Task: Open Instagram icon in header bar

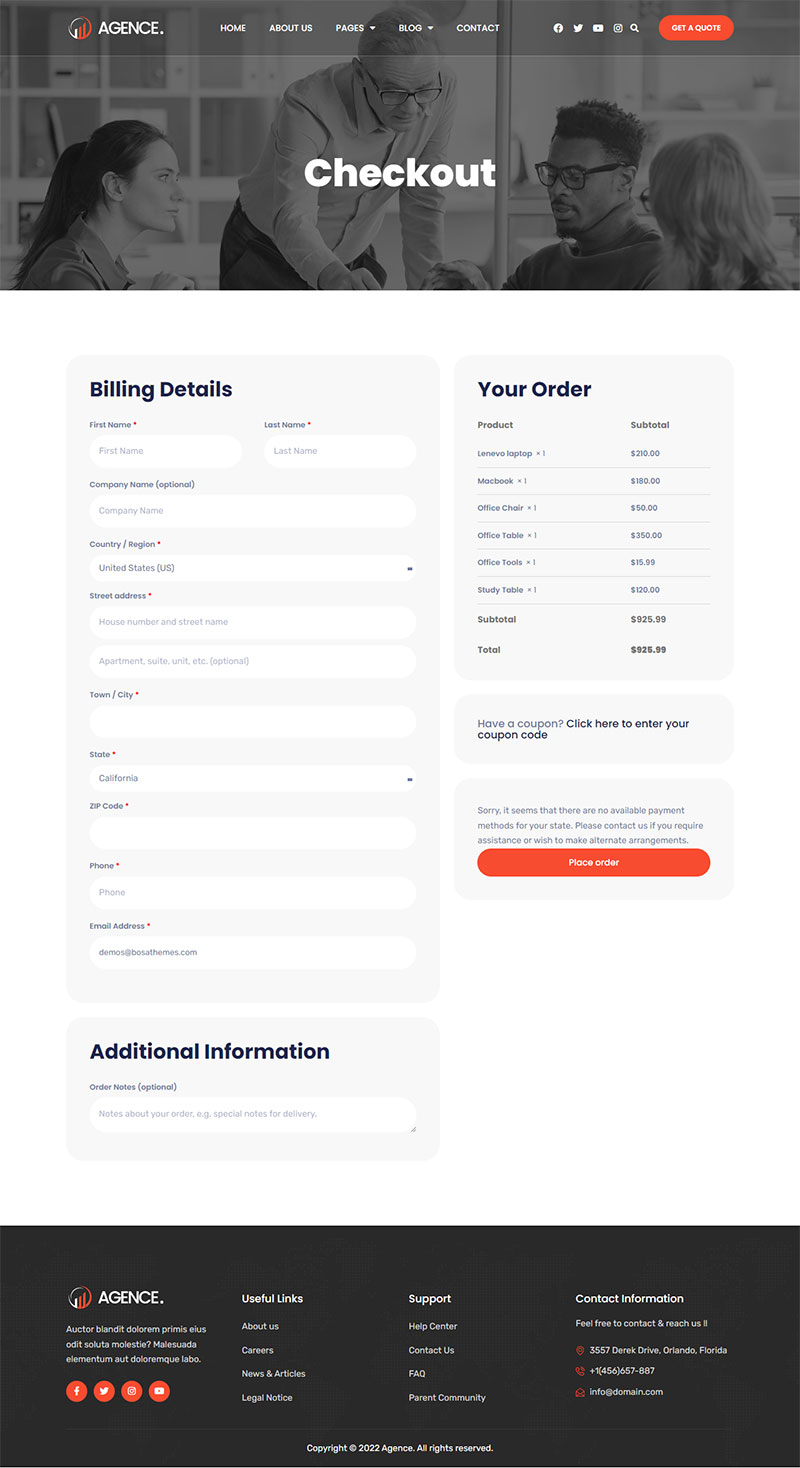Action: (618, 28)
